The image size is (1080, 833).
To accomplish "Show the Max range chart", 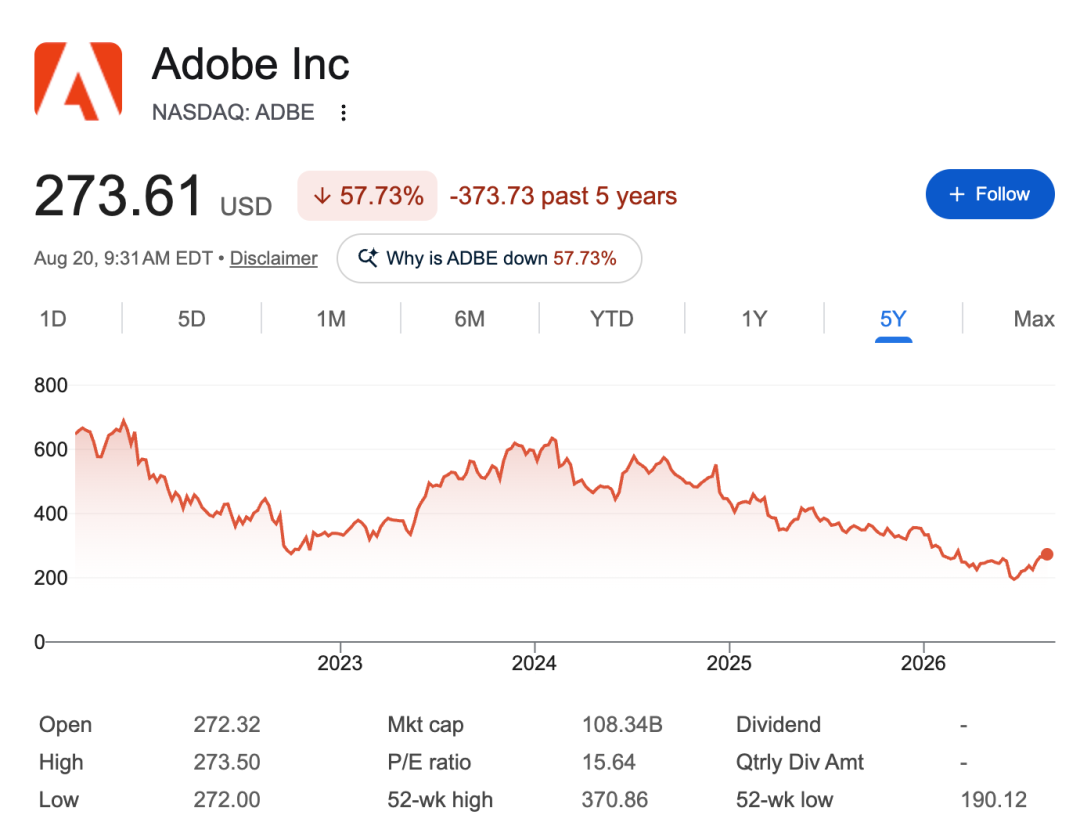I will 1034,319.
